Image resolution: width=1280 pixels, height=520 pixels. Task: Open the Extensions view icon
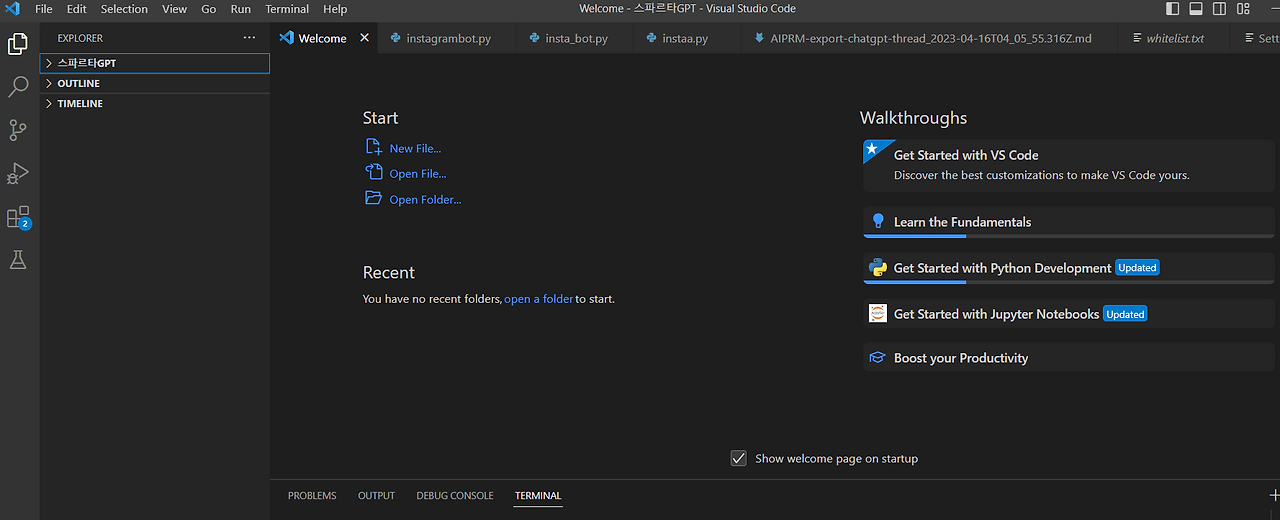18,217
